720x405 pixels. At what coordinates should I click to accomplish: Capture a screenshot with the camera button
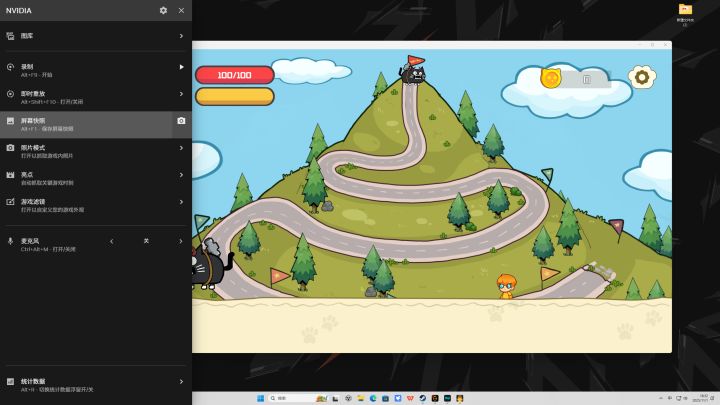(x=181, y=121)
